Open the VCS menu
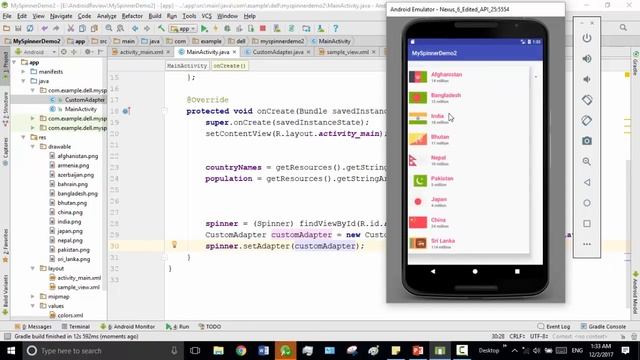This screenshot has width=640, height=360. 207,16
